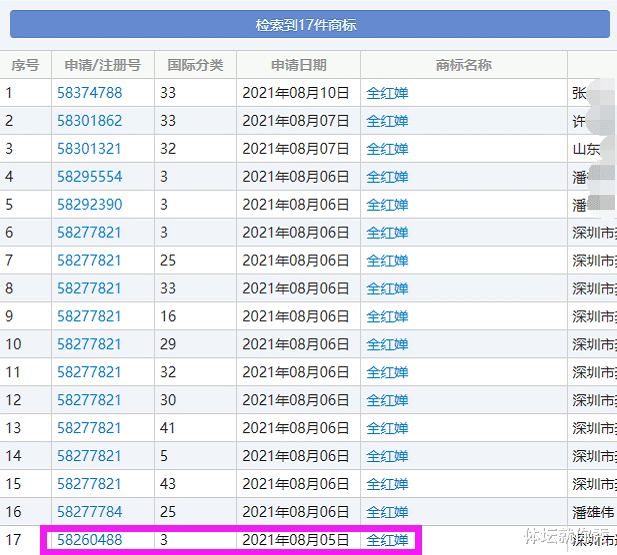Open application 58295554 details
Image resolution: width=617 pixels, height=555 pixels.
tap(89, 177)
